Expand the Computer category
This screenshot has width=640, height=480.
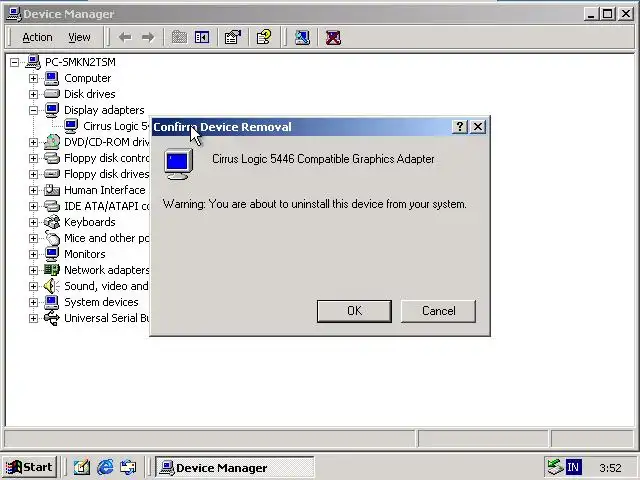[33, 78]
